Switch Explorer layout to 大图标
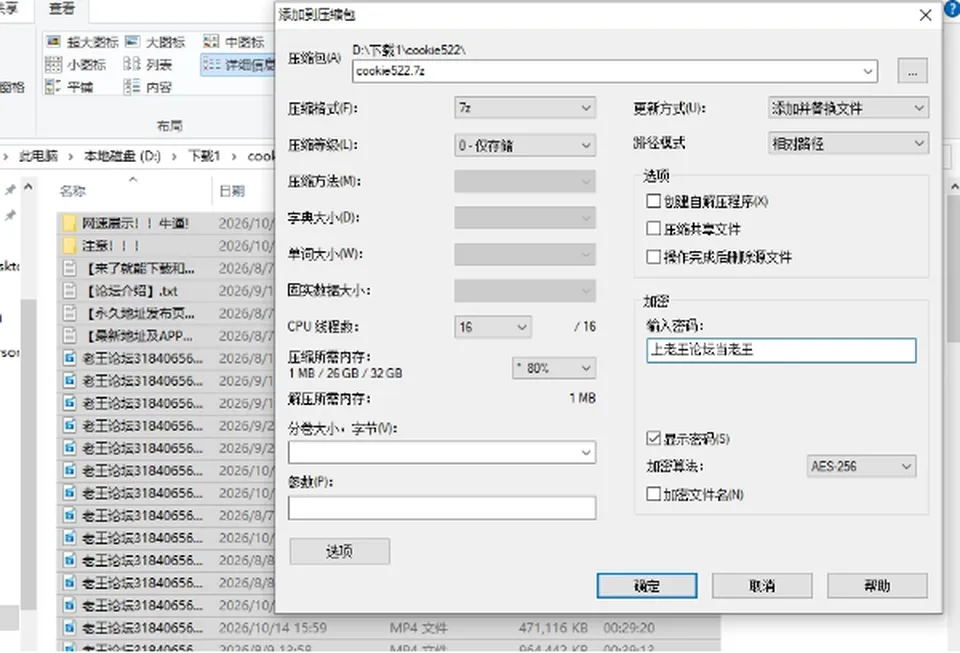The image size is (960, 653). pos(155,42)
